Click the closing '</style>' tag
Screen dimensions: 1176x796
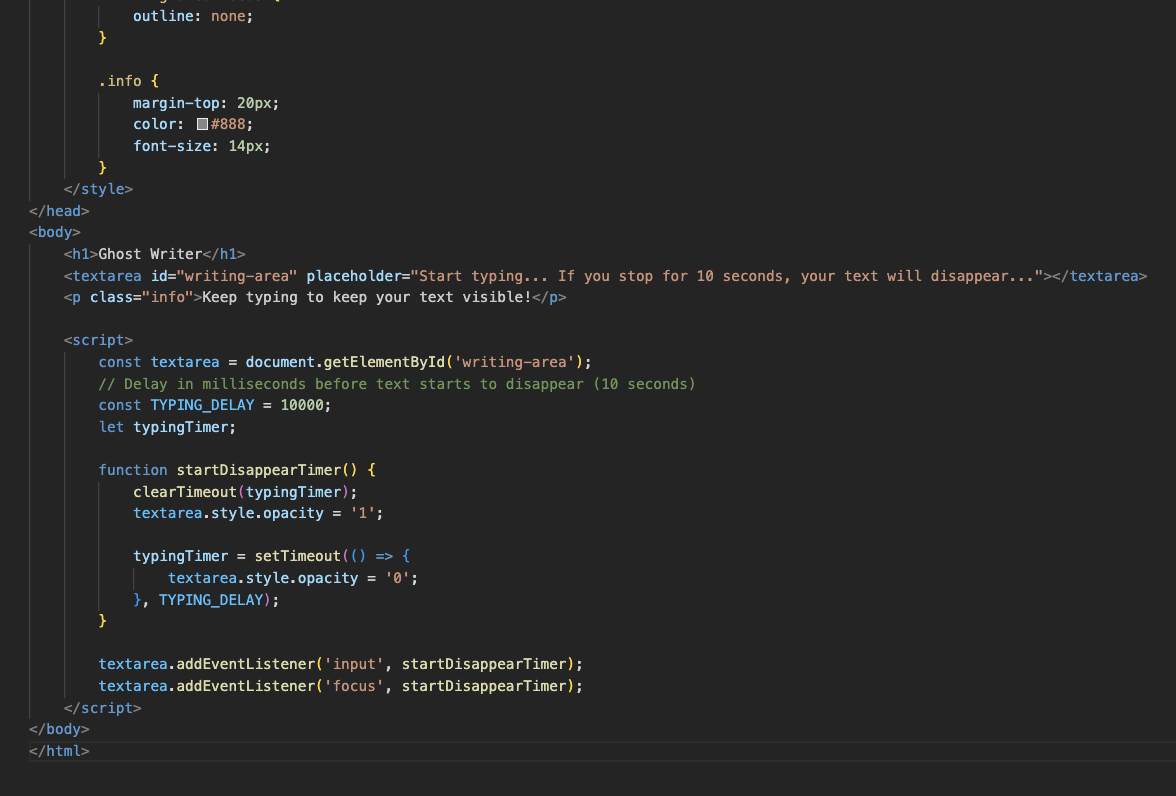click(98, 189)
